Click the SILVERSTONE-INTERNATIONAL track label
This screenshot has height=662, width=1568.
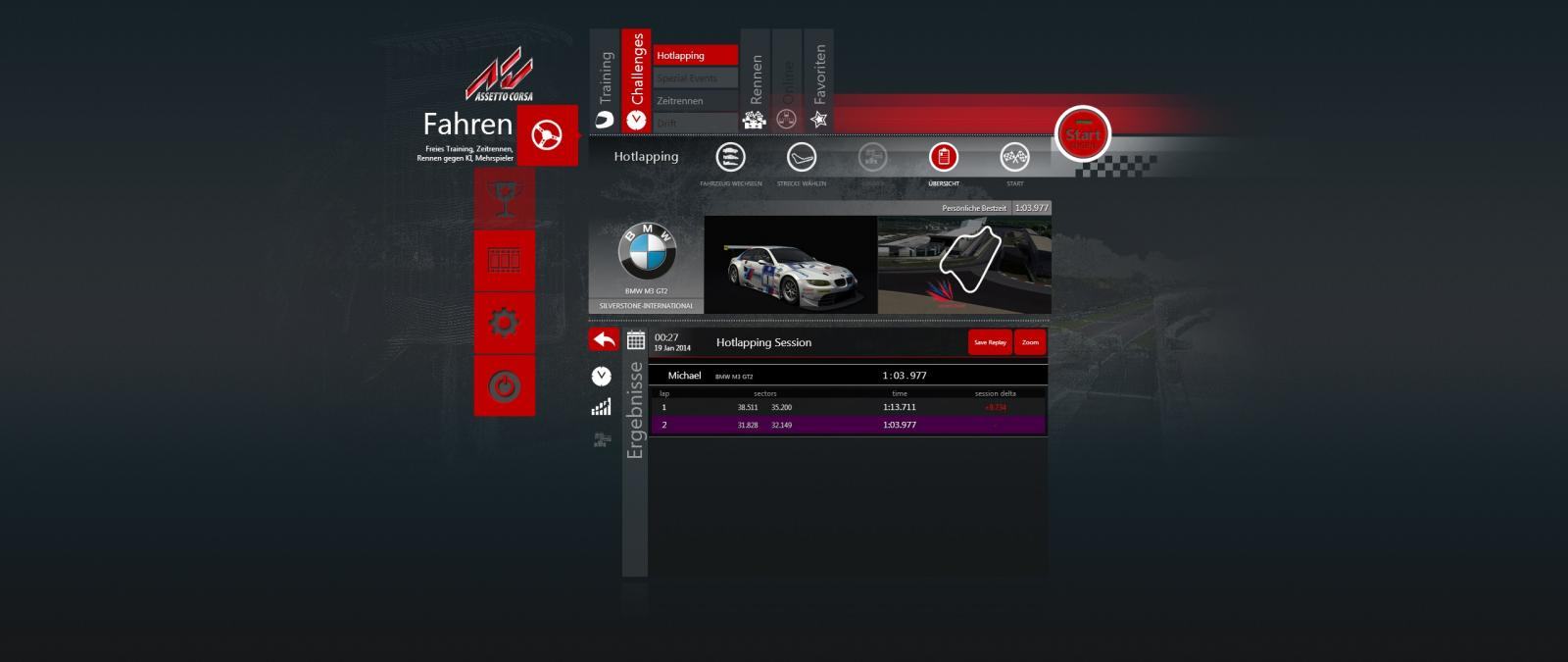click(x=646, y=306)
